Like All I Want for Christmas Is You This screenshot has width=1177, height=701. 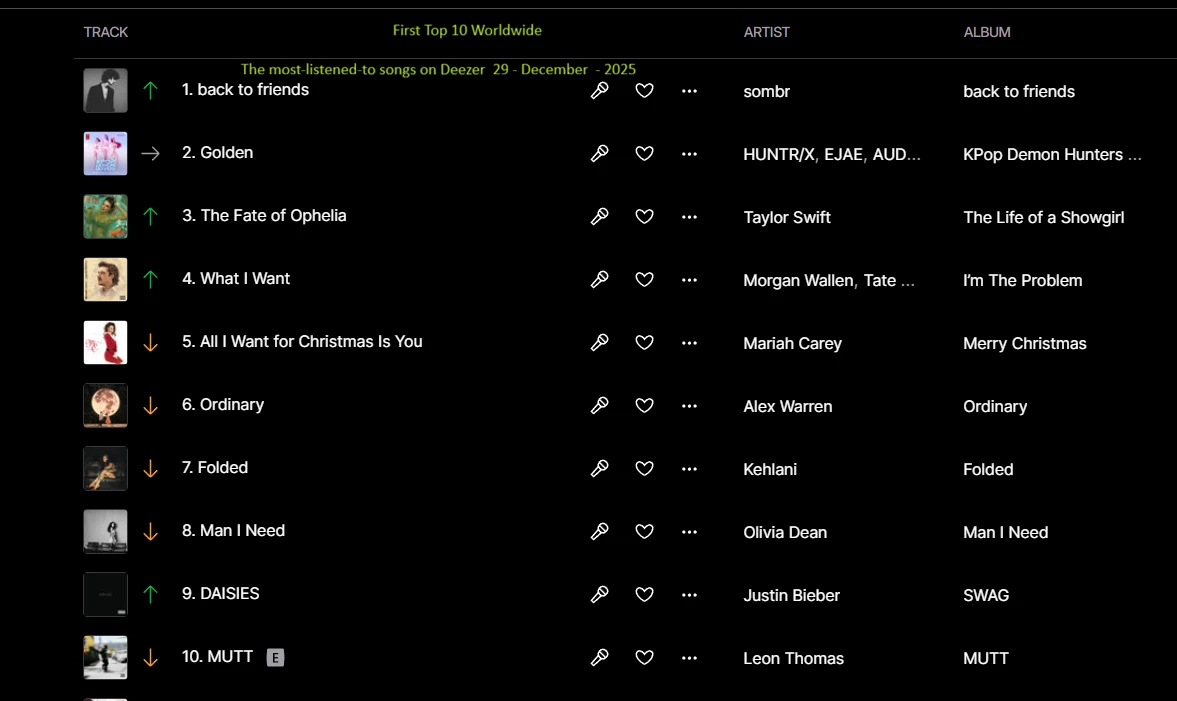[x=645, y=343]
